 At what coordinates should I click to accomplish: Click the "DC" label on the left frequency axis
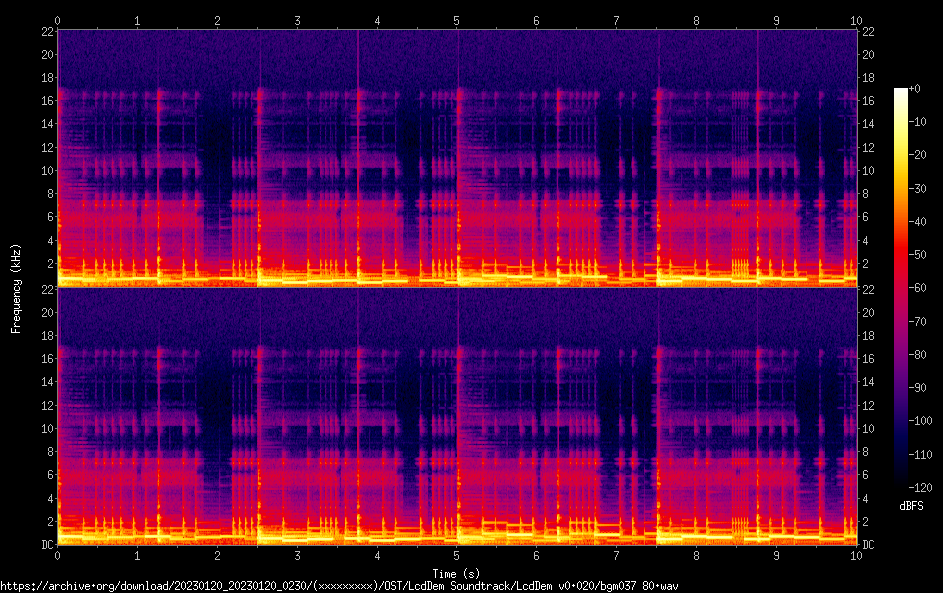click(x=47, y=545)
